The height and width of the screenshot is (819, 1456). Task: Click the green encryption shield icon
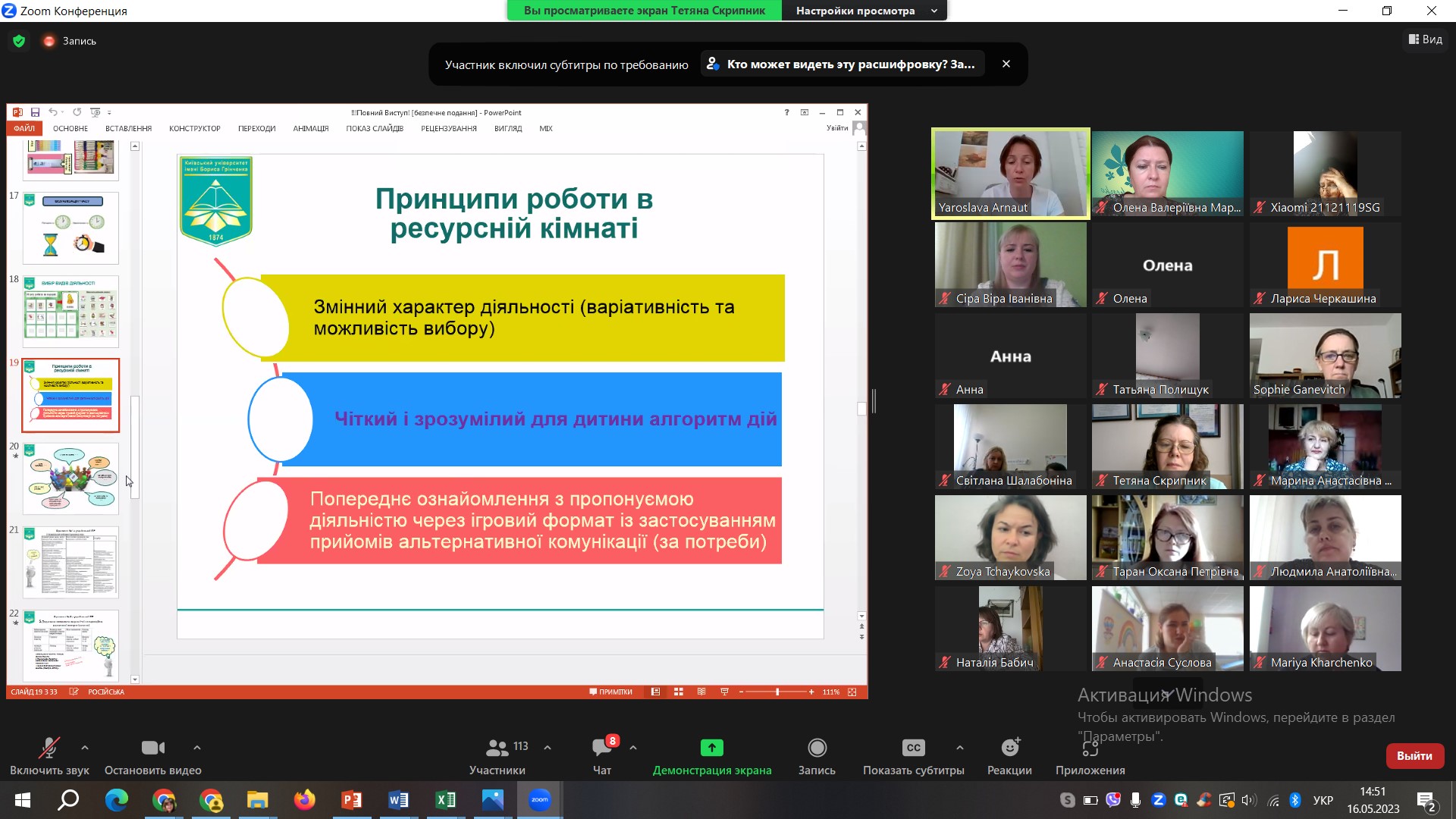(19, 41)
